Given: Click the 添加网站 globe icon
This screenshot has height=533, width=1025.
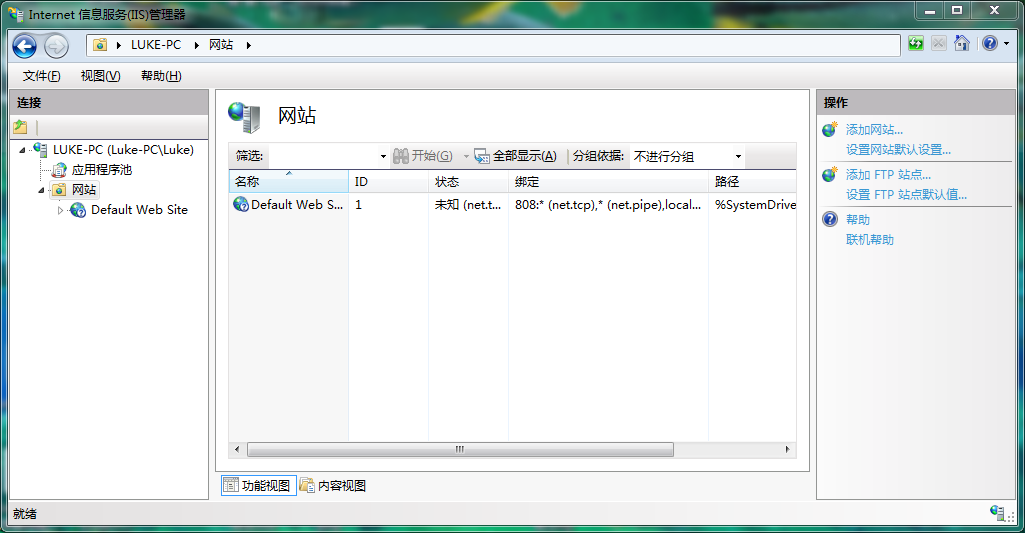Looking at the screenshot, I should 830,129.
